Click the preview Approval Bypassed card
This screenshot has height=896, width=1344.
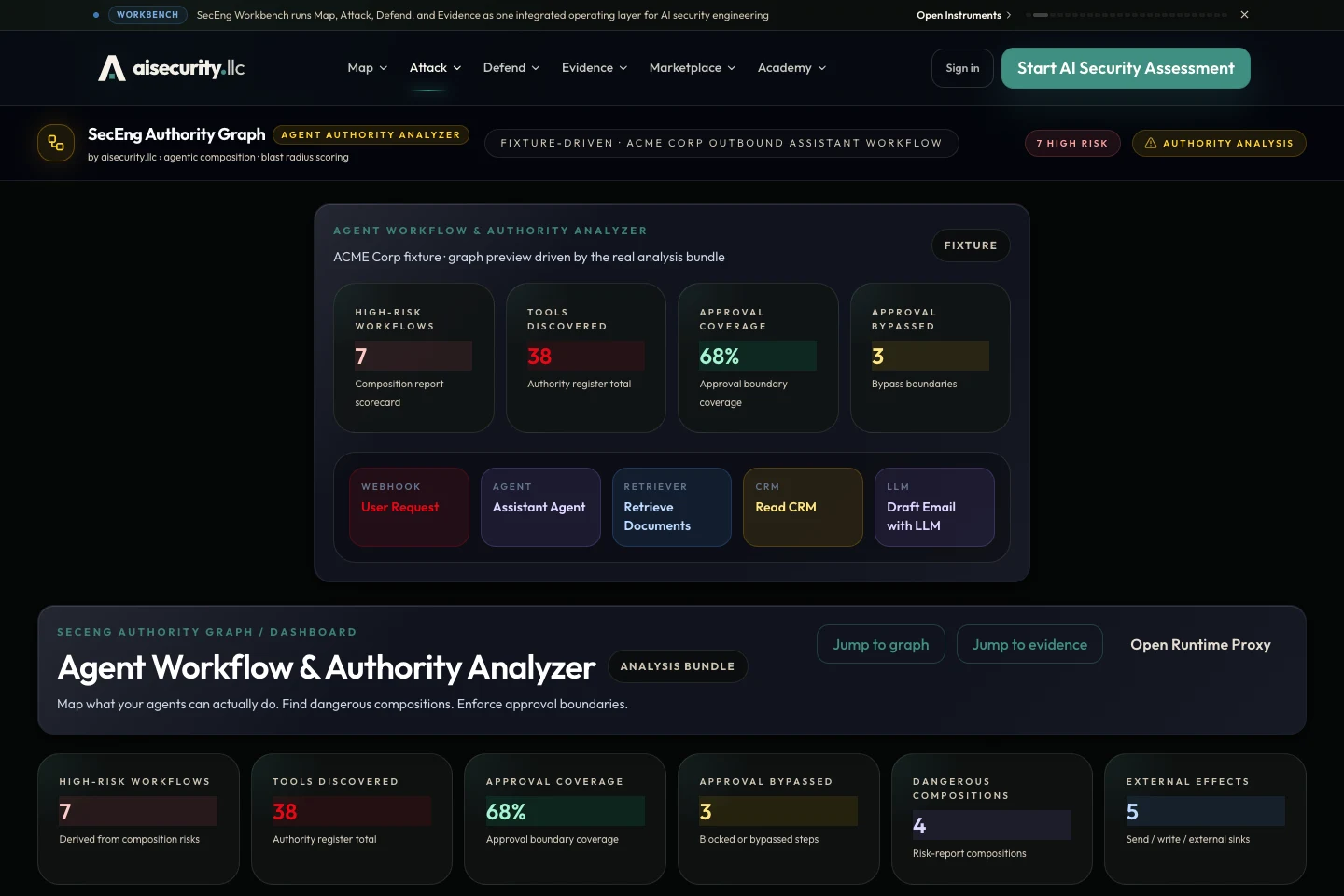(x=931, y=357)
